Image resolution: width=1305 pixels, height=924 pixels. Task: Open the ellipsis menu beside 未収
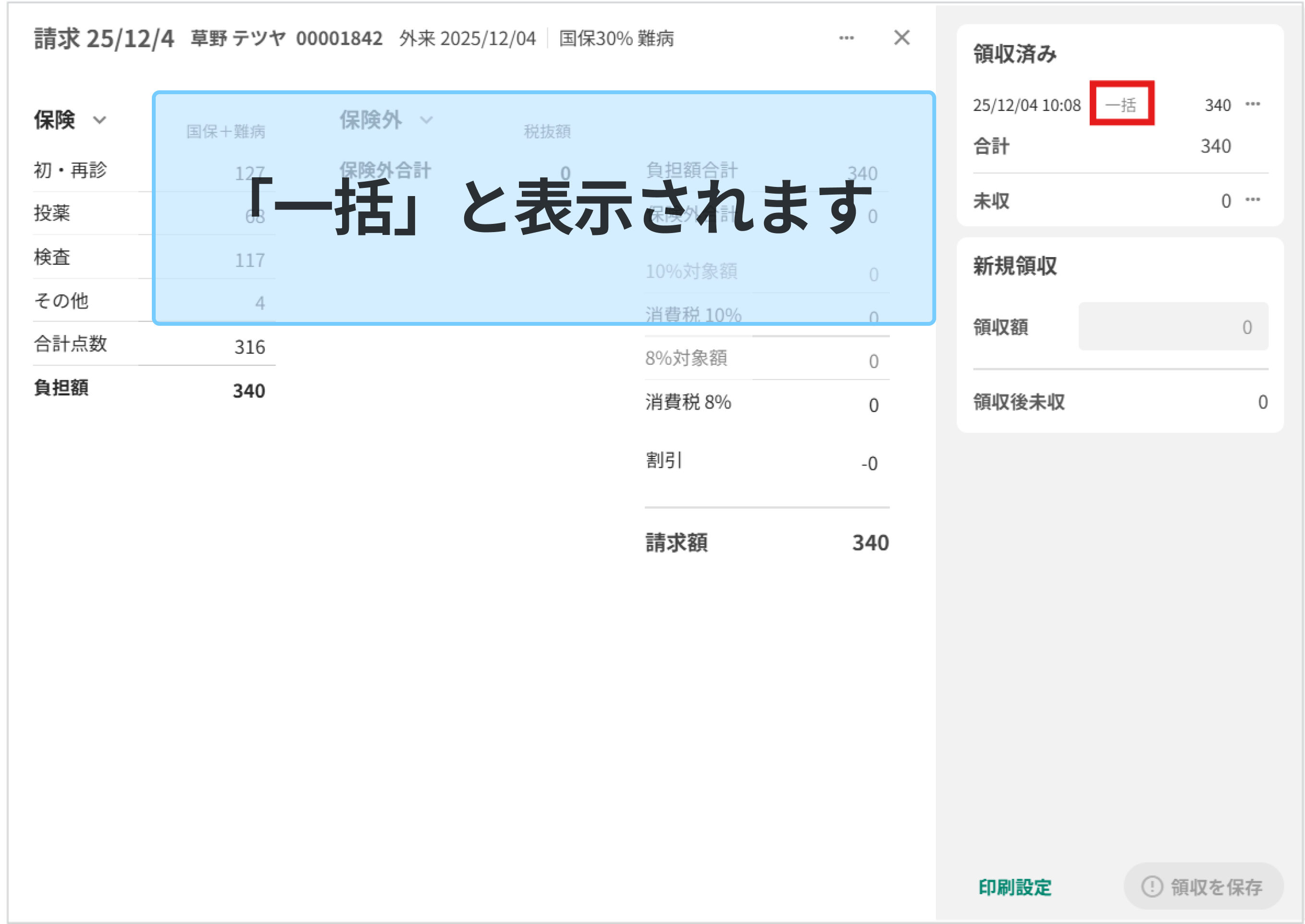click(1253, 200)
